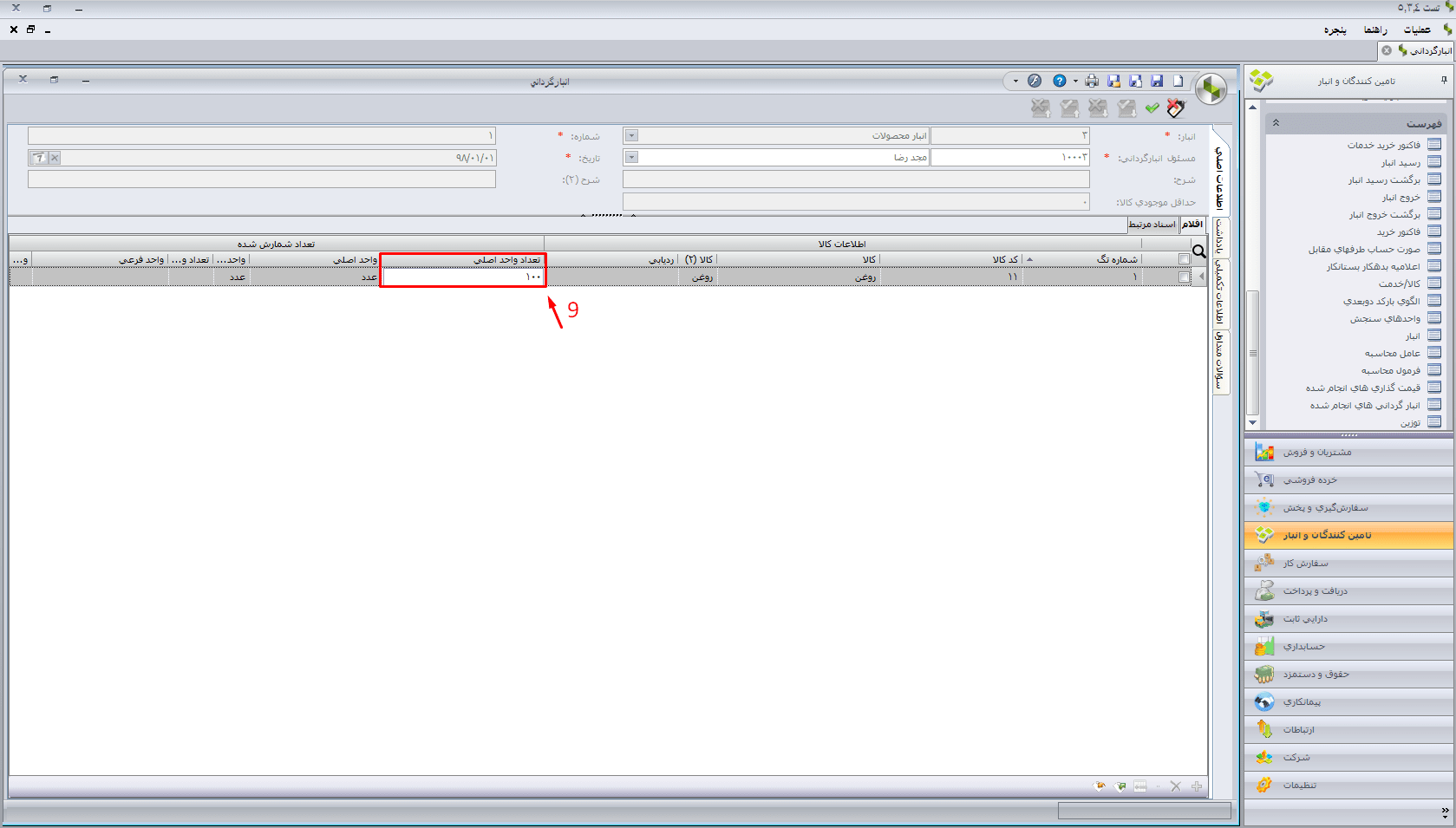Click the printer icon in the toolbar

coord(1092,81)
